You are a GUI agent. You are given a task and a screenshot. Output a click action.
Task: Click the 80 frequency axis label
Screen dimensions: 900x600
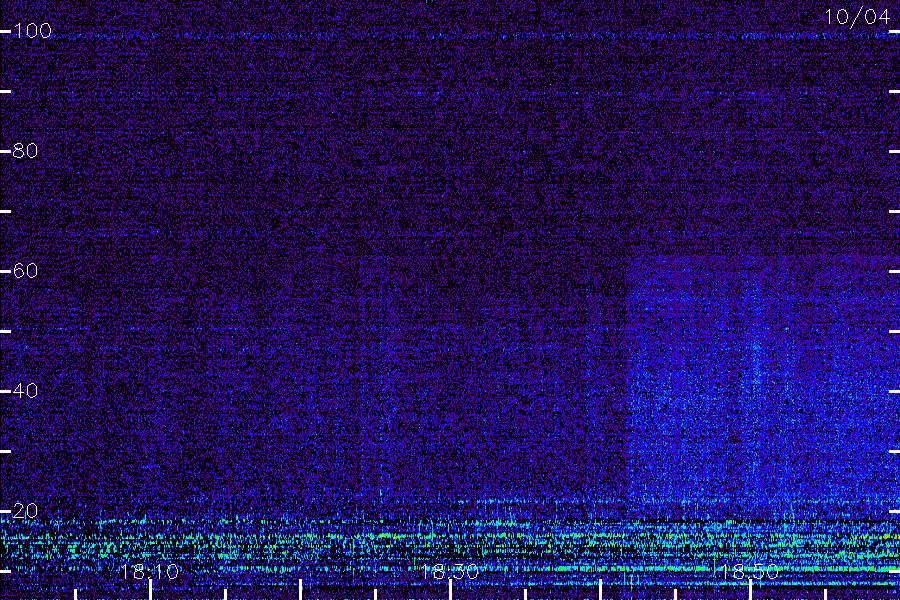(25, 151)
